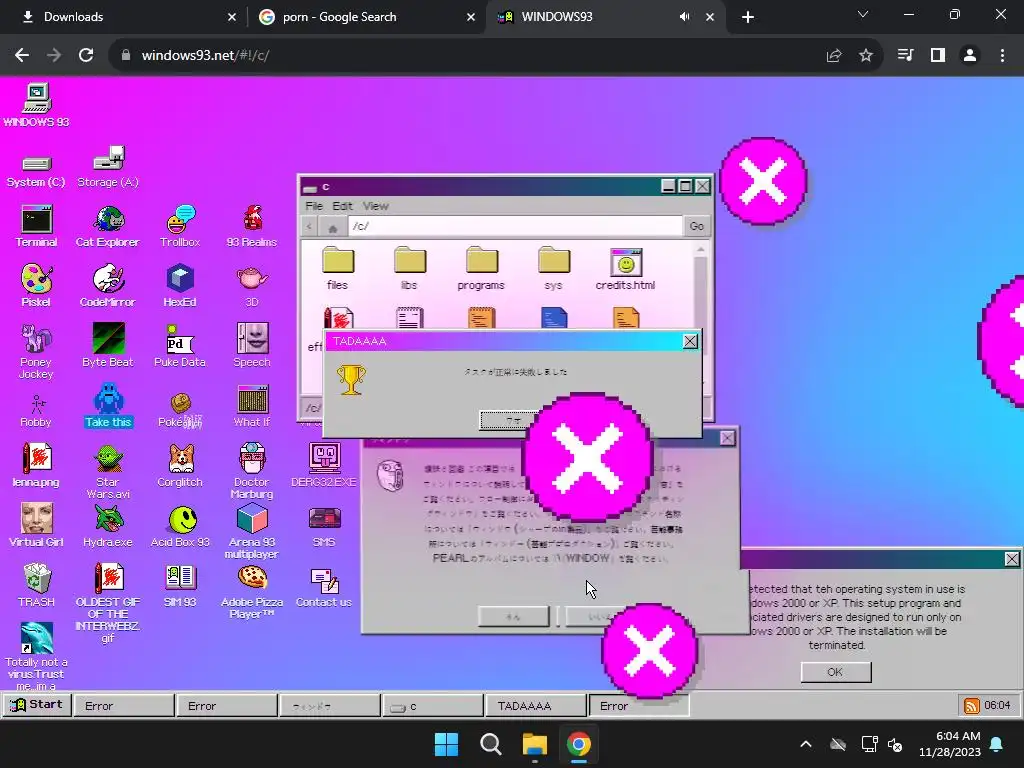
Task: Switch to the Downloads browser tab
Action: [x=129, y=17]
